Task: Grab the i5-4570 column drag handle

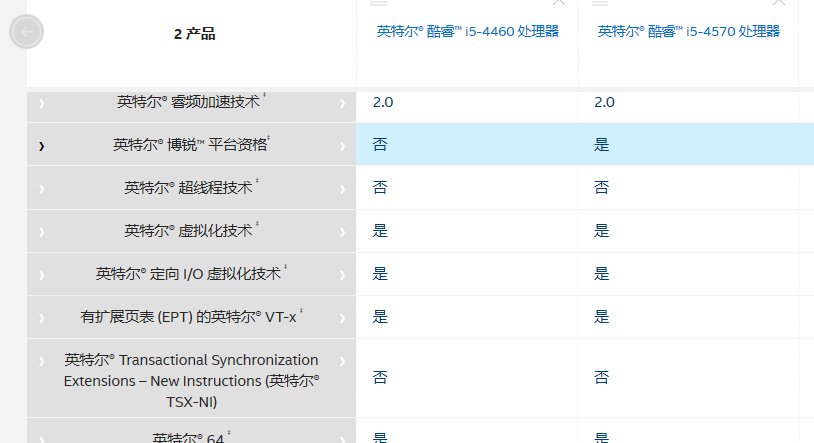Action: coord(600,3)
